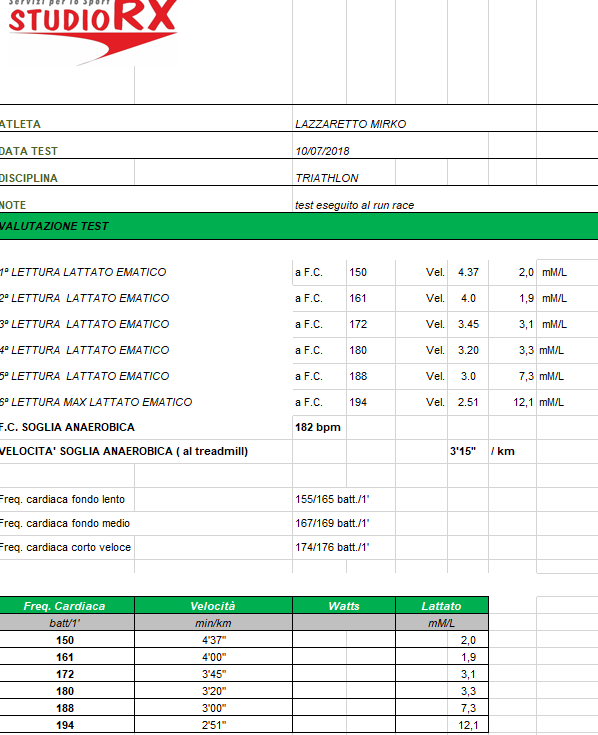Select pace 2'51" in Velocità column
The height and width of the screenshot is (735, 598).
(x=214, y=725)
